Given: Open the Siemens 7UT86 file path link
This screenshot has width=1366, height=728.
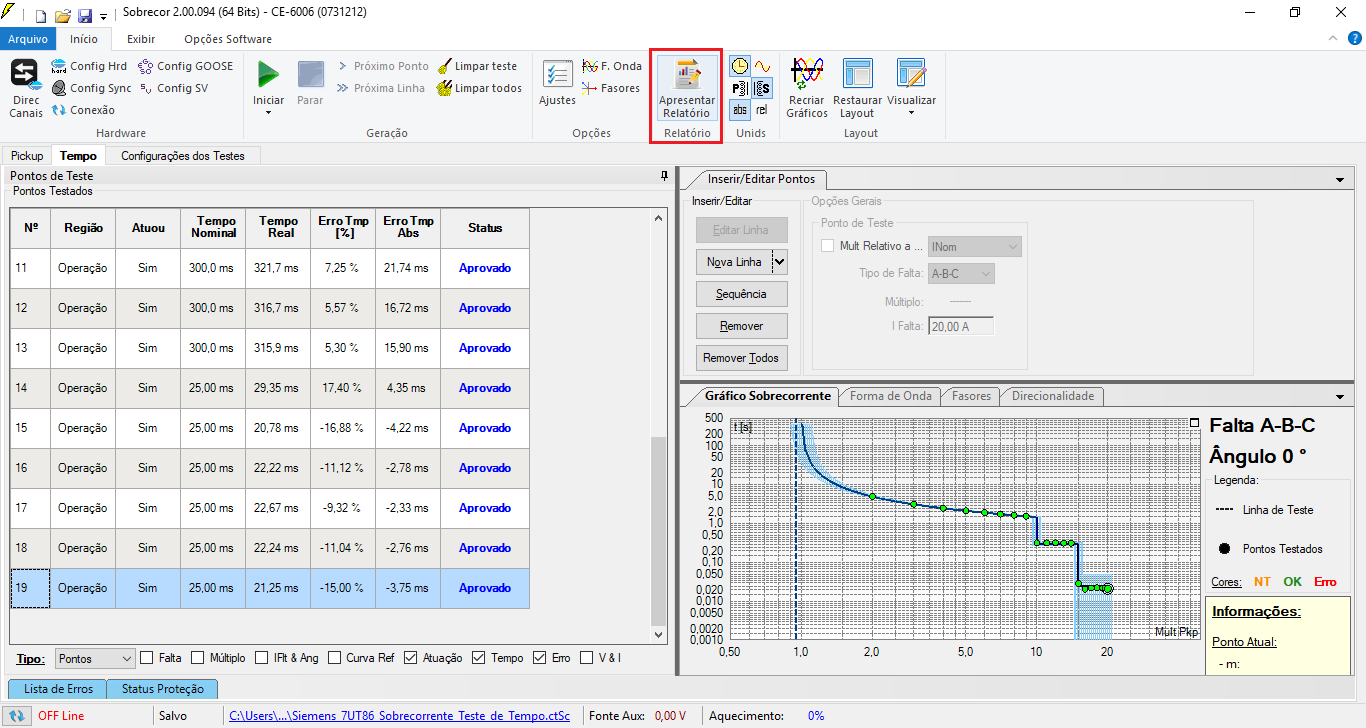Looking at the screenshot, I should point(399,716).
